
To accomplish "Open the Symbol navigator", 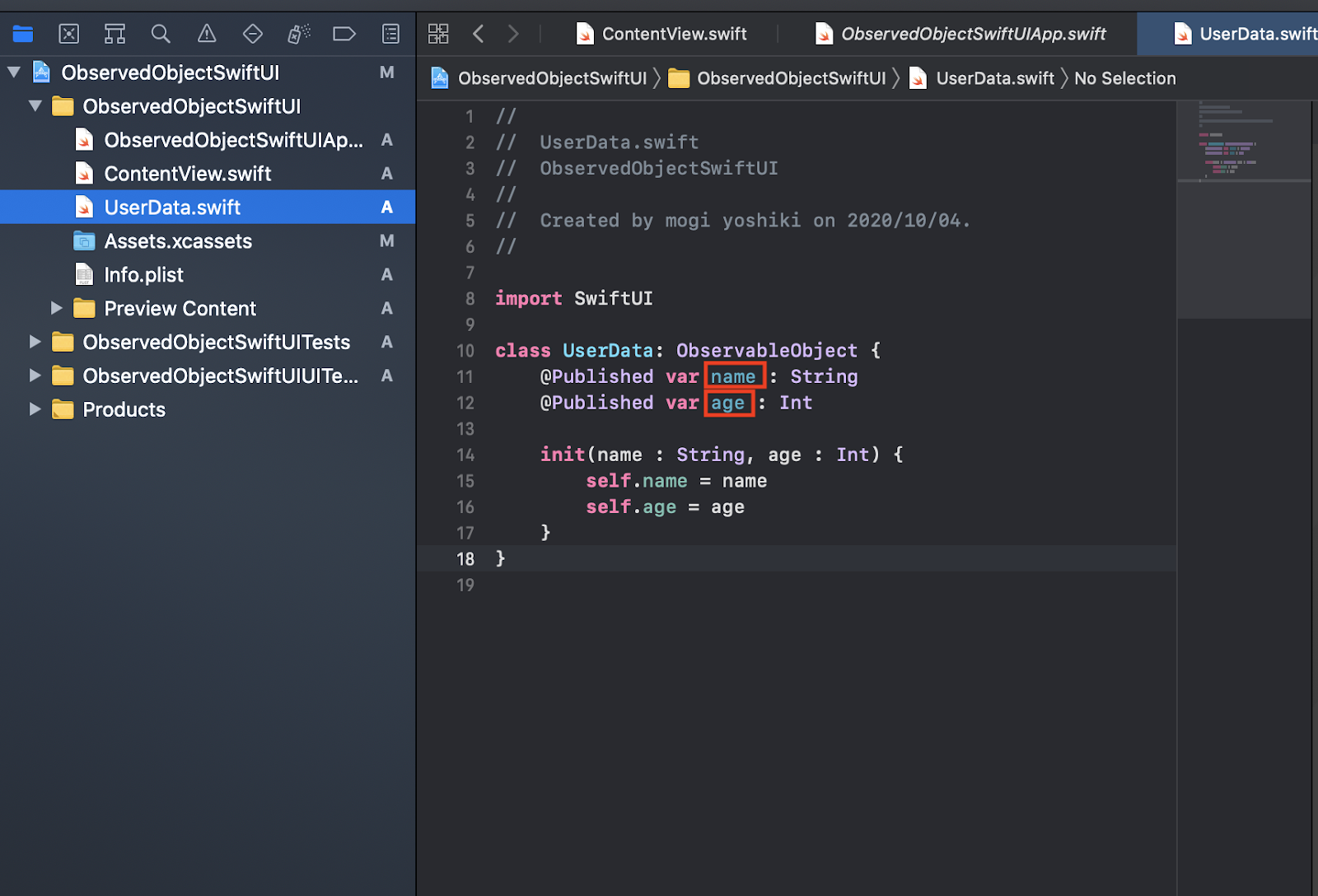I will click(x=115, y=34).
